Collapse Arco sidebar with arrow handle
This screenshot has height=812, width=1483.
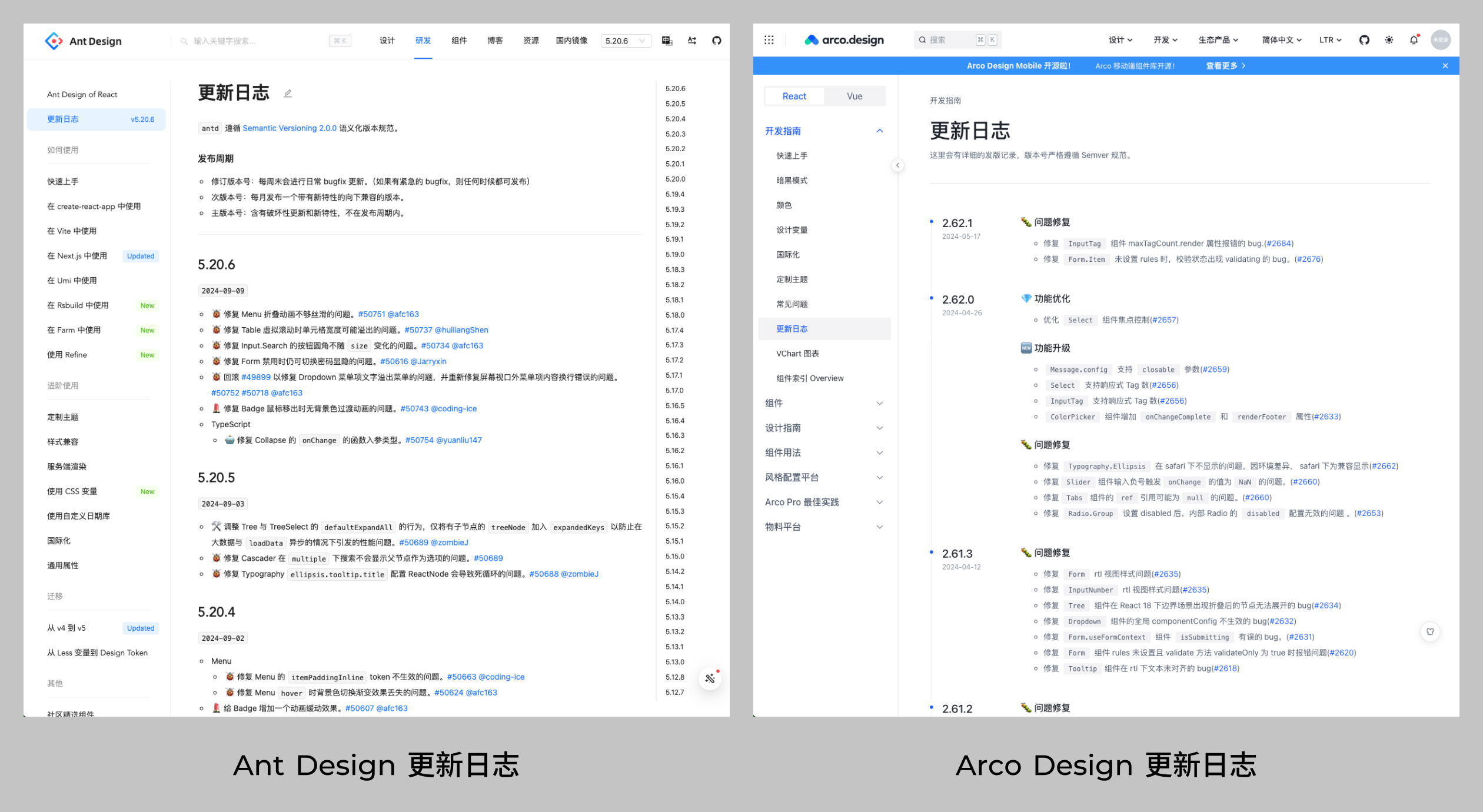click(897, 165)
